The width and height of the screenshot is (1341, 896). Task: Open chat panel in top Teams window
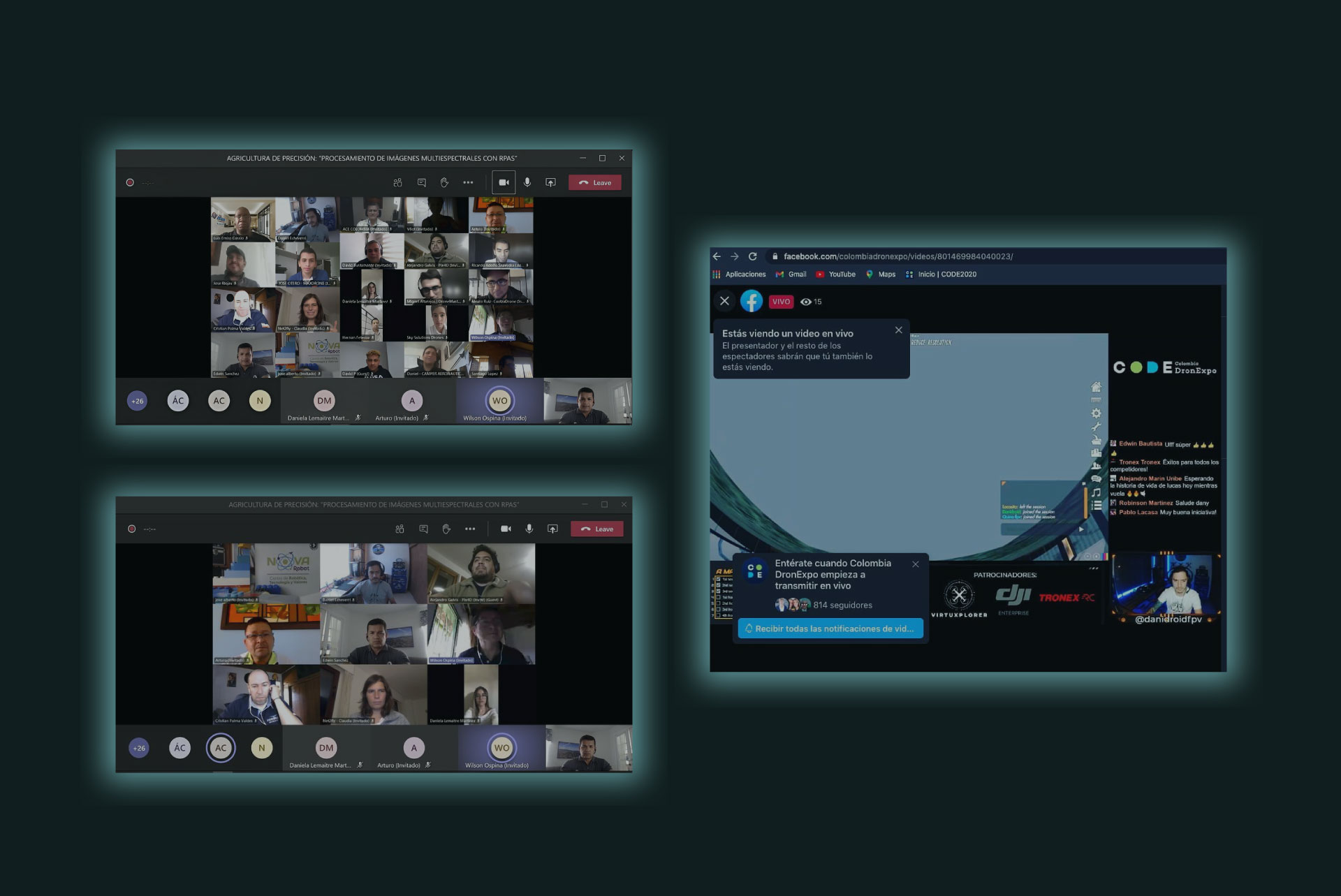pos(421,182)
